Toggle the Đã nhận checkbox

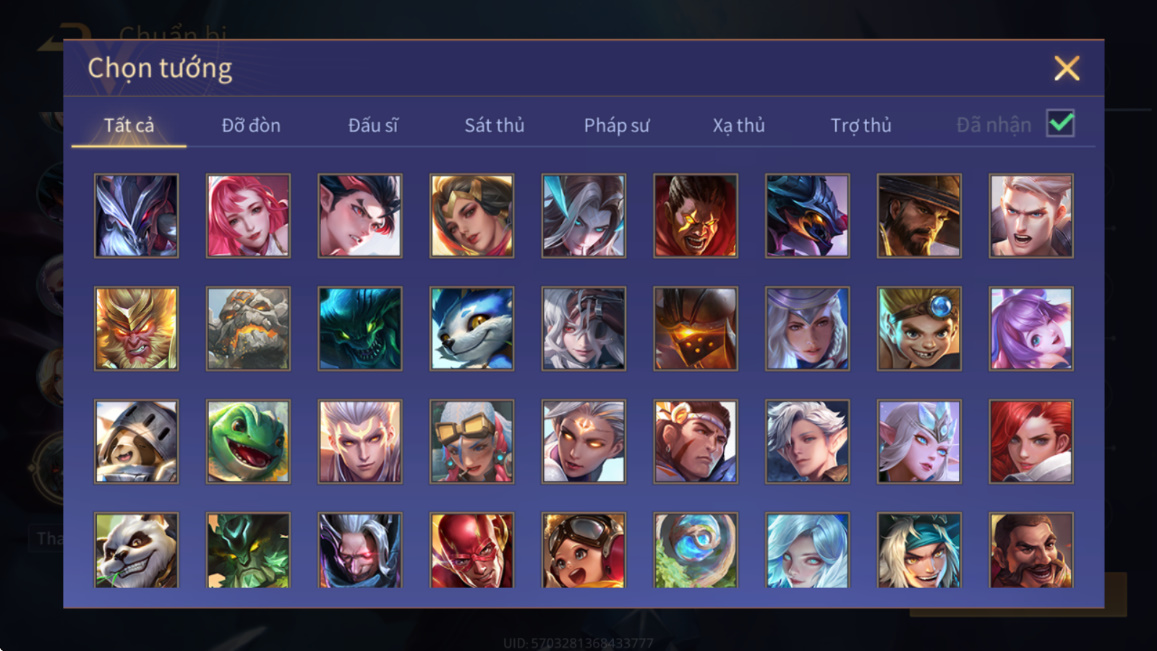click(x=1060, y=123)
